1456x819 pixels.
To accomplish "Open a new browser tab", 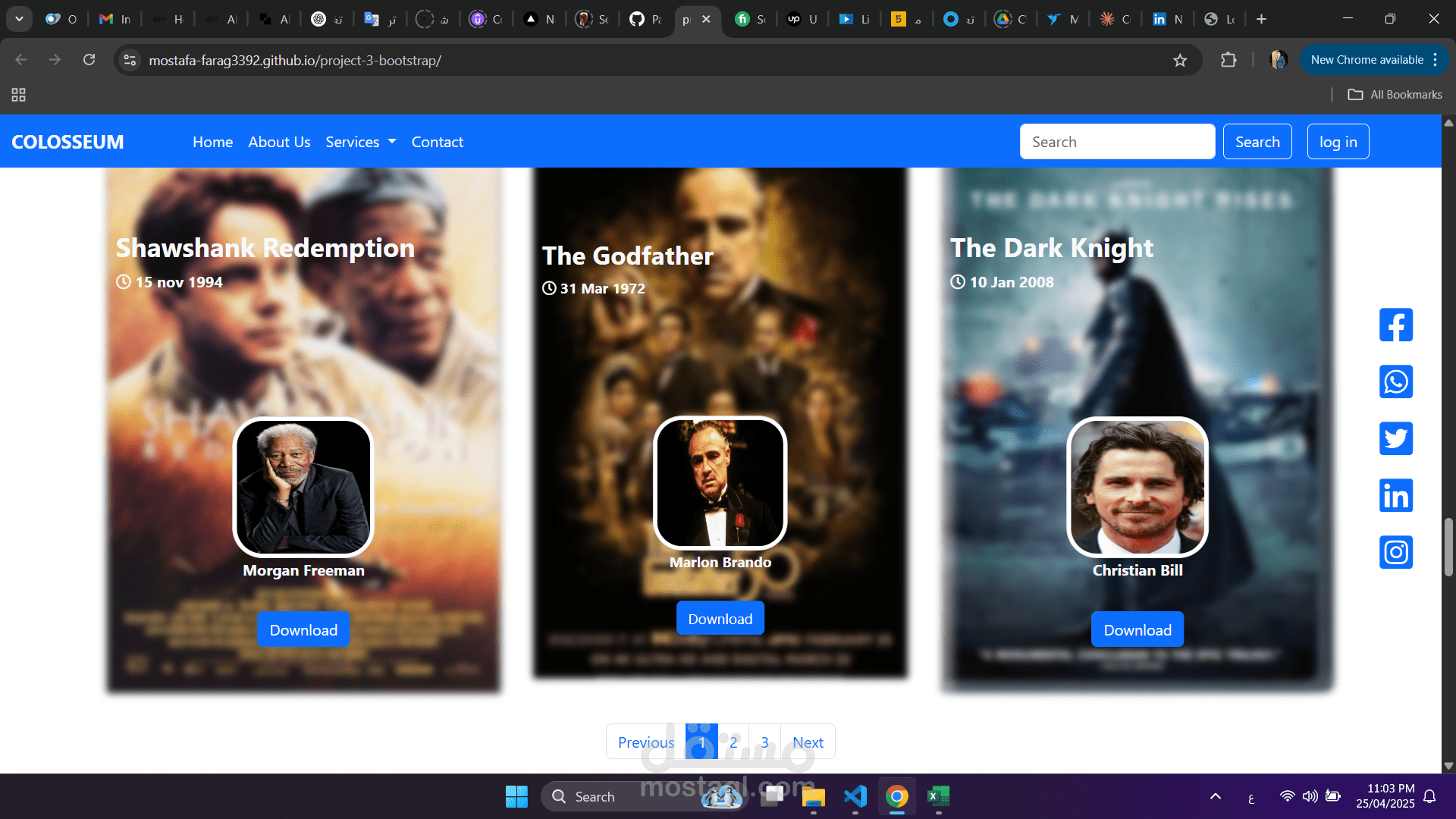I will (1261, 19).
